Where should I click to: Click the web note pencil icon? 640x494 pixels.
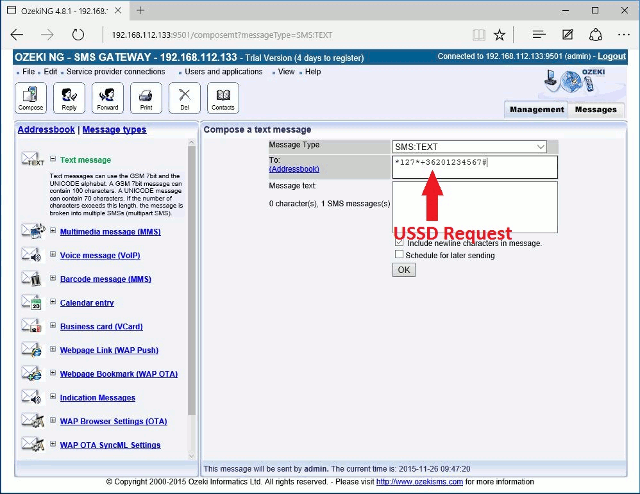(x=567, y=35)
